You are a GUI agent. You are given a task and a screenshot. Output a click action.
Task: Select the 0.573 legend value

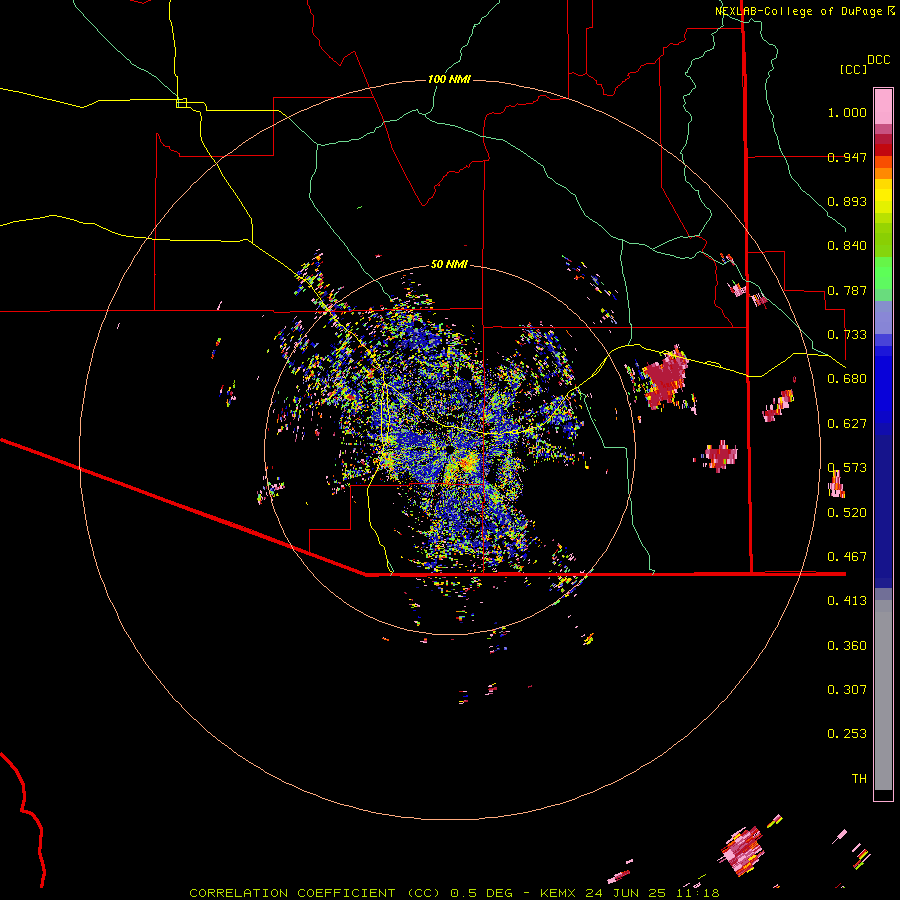pos(847,468)
